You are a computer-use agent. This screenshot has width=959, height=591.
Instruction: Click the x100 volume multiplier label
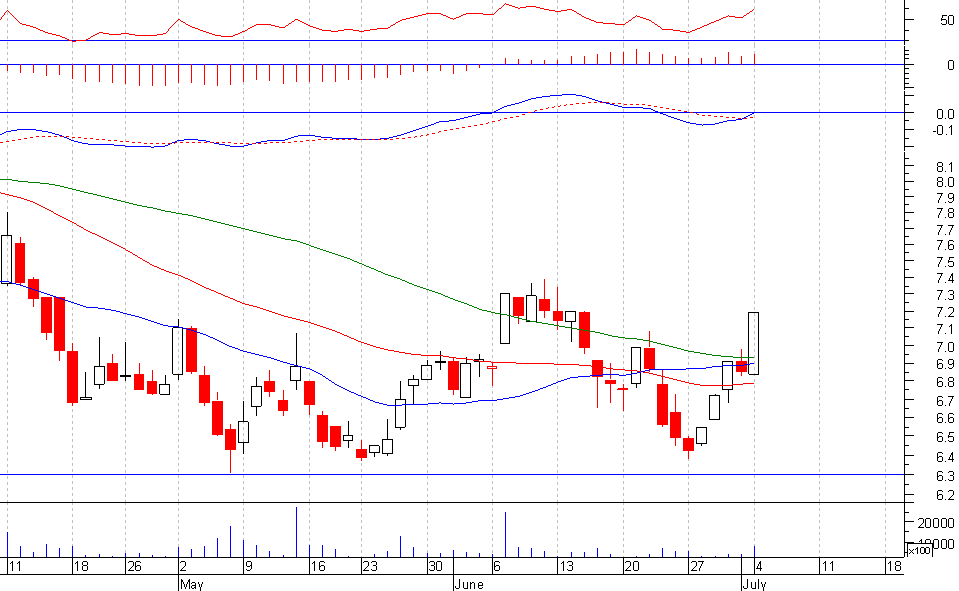point(919,551)
